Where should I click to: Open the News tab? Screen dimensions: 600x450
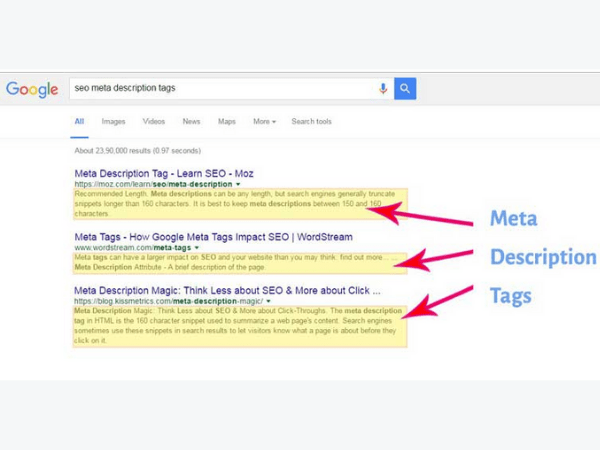191,122
